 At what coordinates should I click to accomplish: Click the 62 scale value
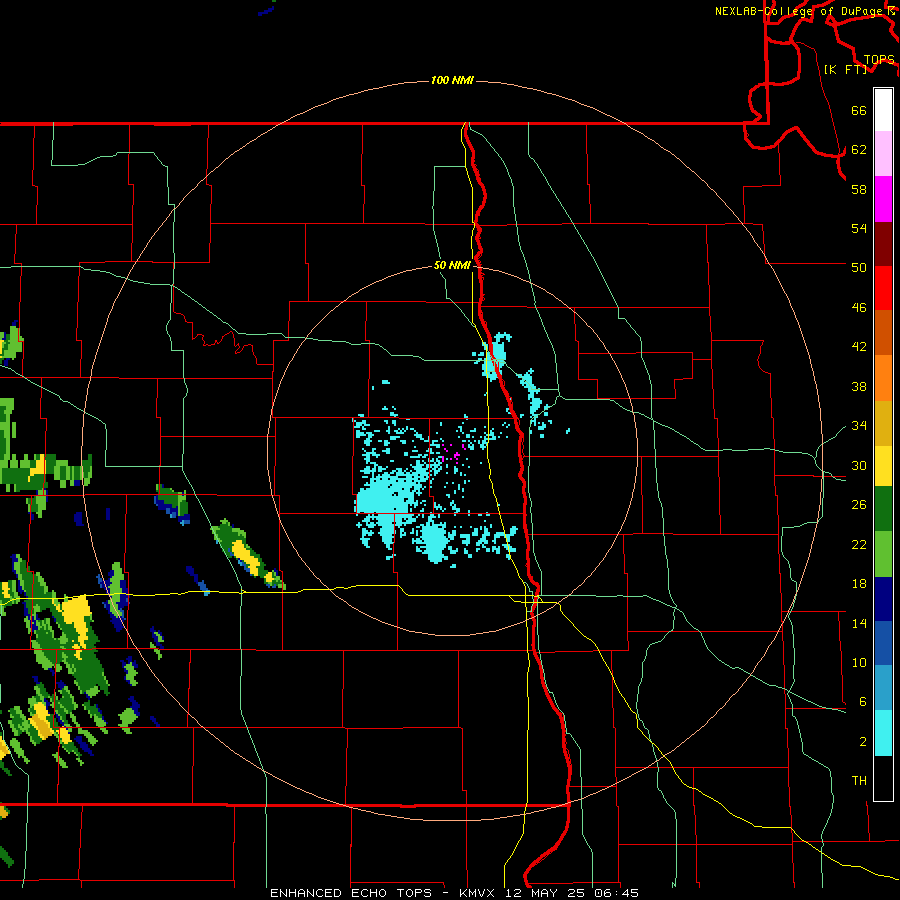pos(859,150)
